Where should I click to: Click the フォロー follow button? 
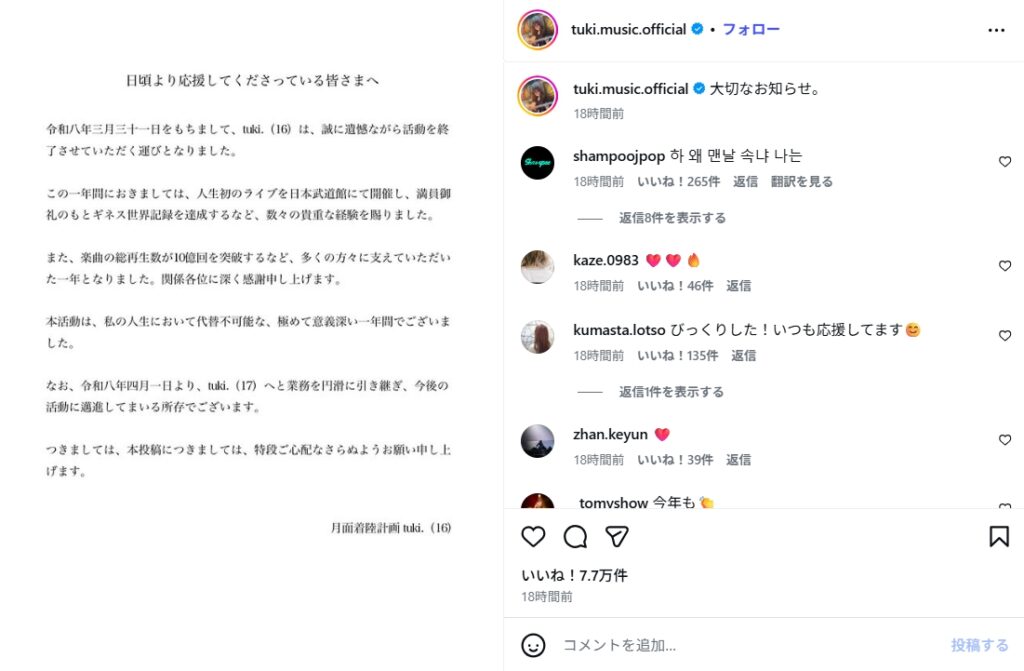(x=750, y=30)
